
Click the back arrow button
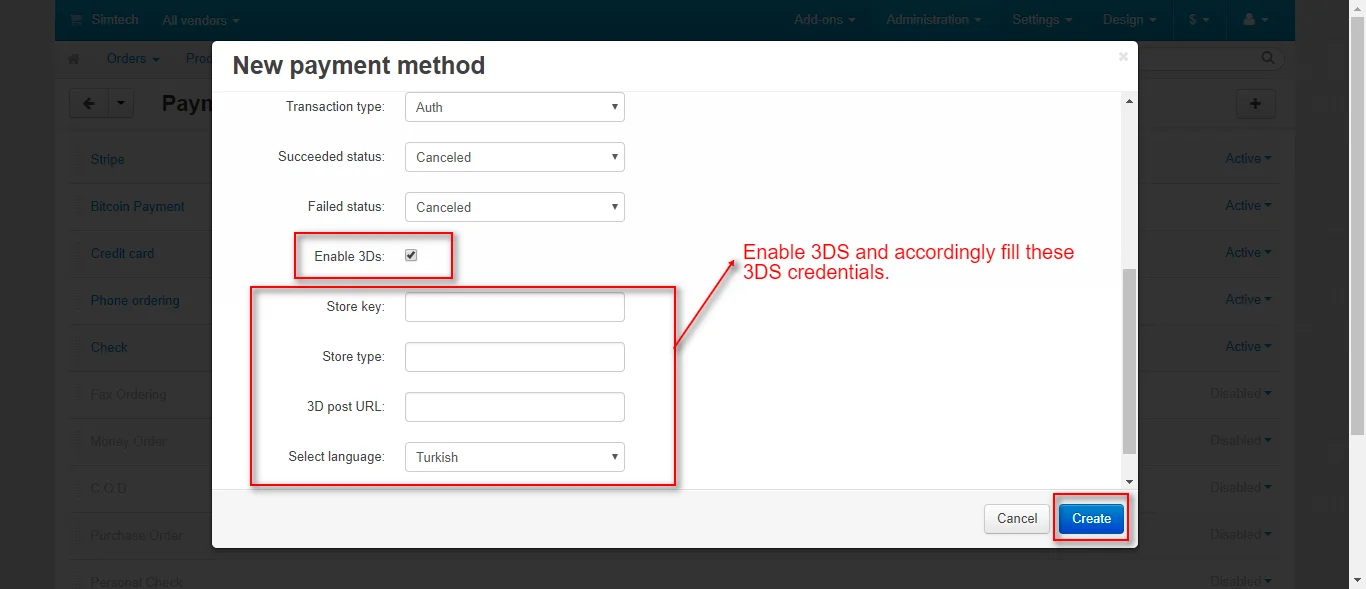[x=89, y=103]
